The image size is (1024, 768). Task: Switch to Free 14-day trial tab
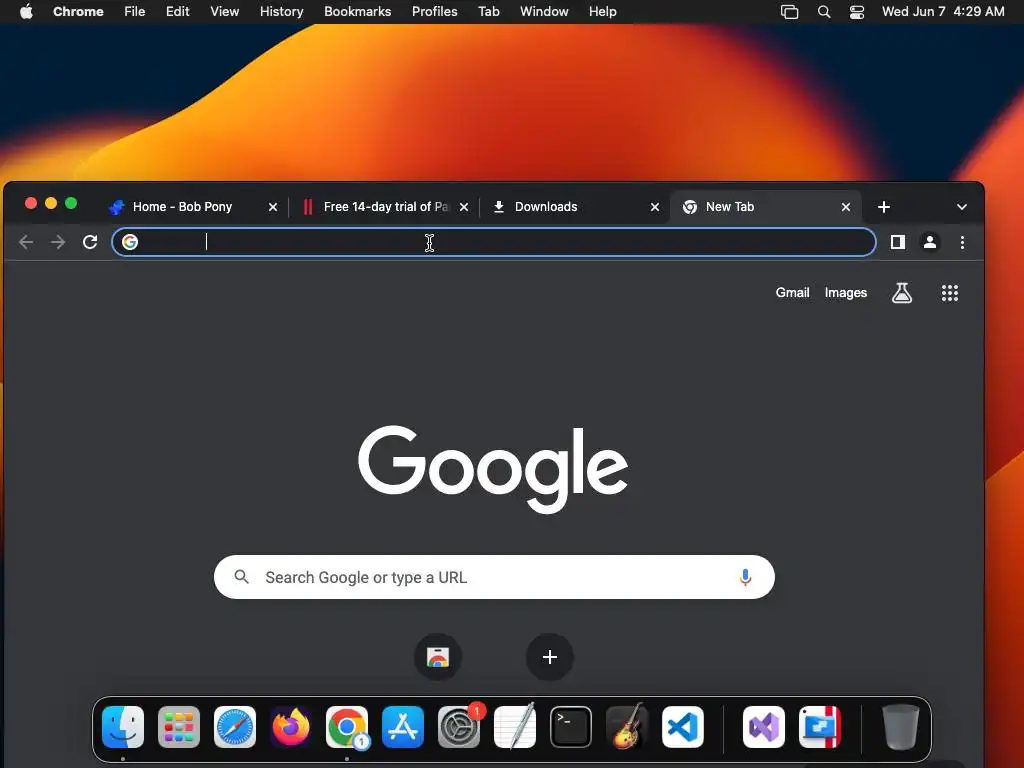385,207
